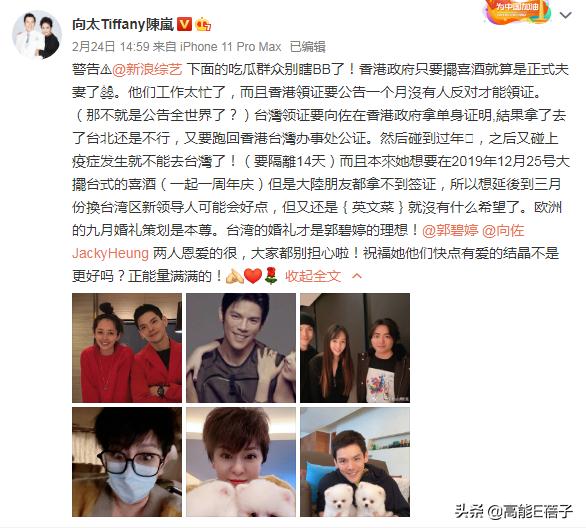Open the @郭碧婷 mention link

click(450, 231)
